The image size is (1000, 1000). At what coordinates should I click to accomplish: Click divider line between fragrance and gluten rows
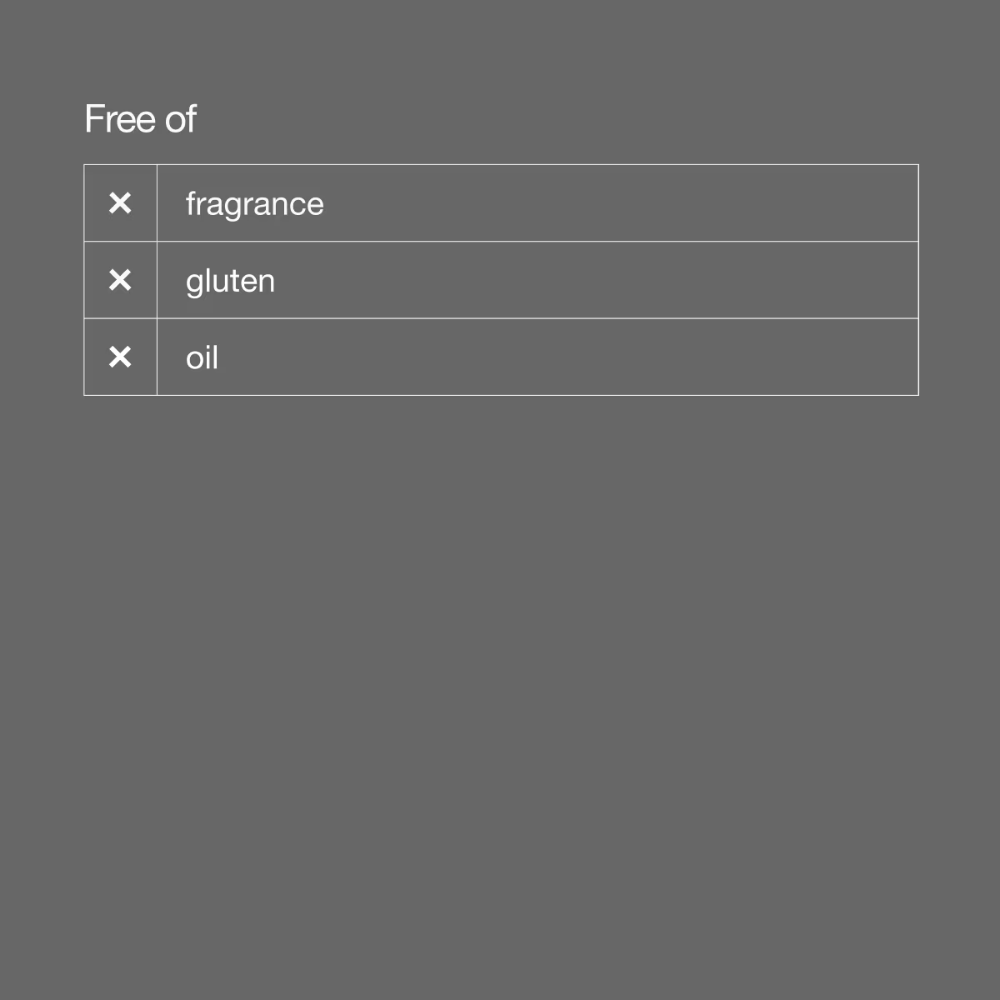pyautogui.click(x=500, y=242)
